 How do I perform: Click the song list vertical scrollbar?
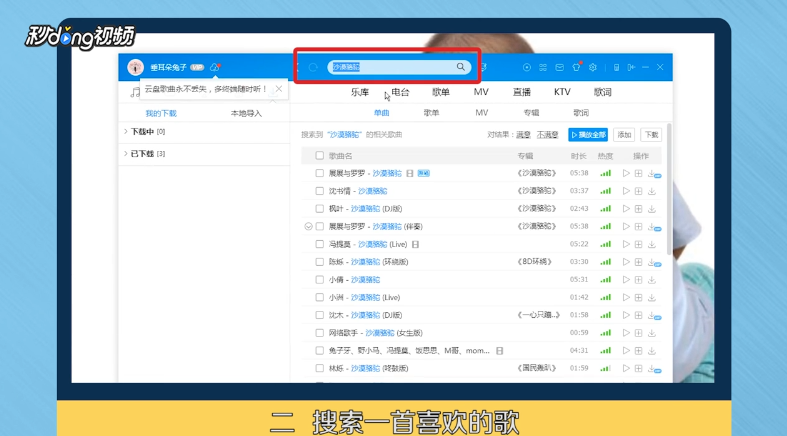(x=669, y=188)
